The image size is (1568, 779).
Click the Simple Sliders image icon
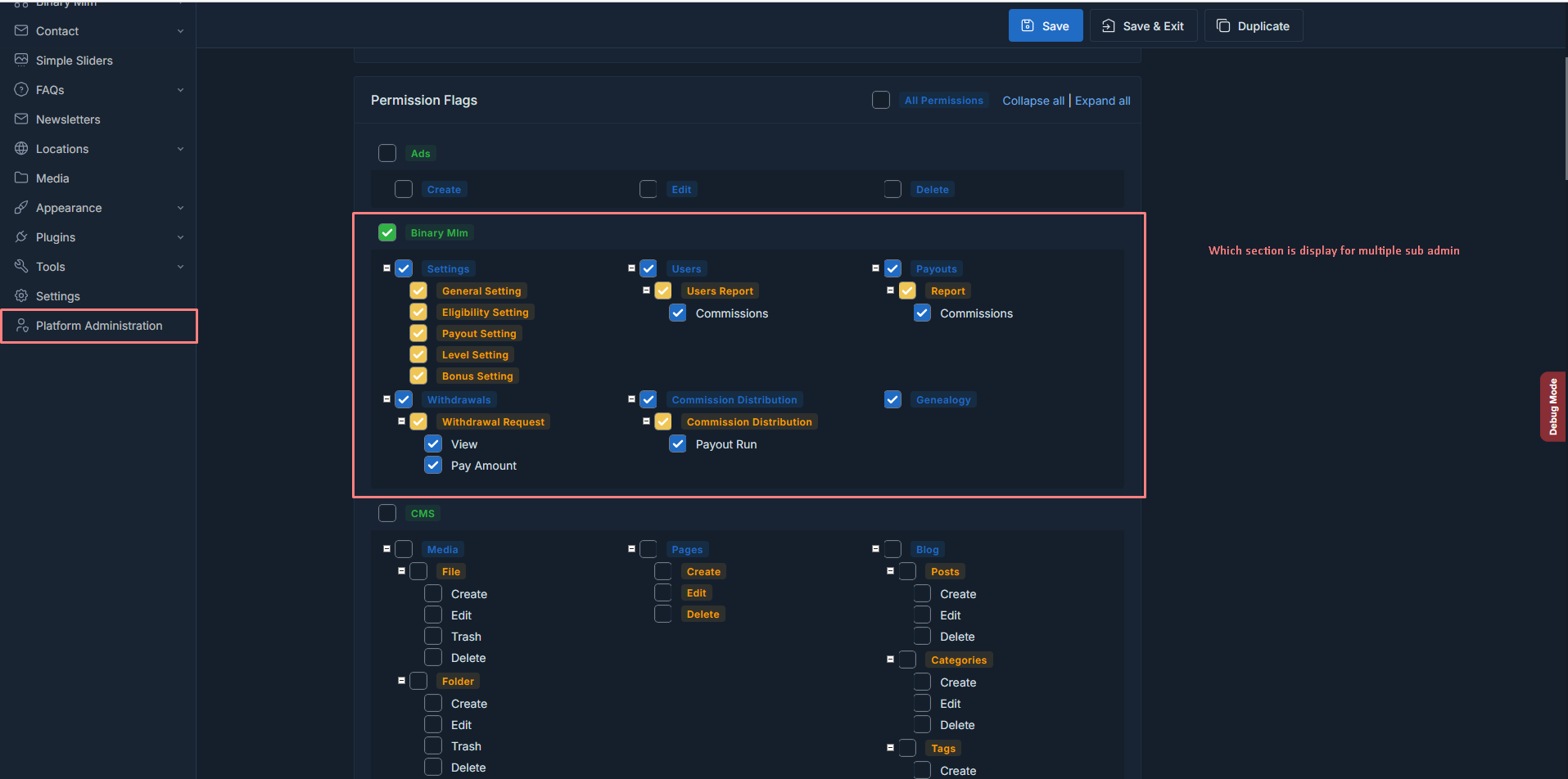(21, 60)
